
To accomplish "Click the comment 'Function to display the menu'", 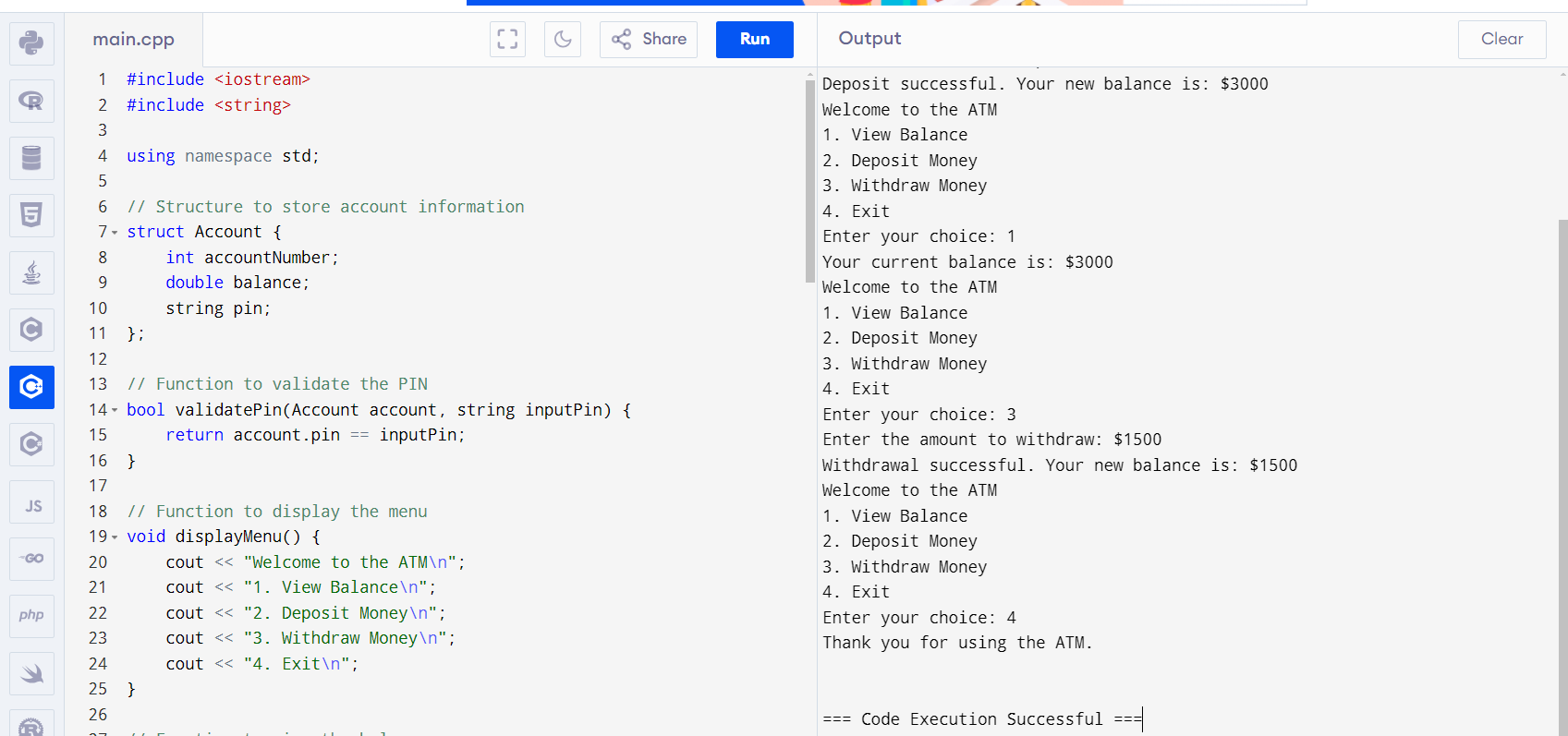I will 277,512.
